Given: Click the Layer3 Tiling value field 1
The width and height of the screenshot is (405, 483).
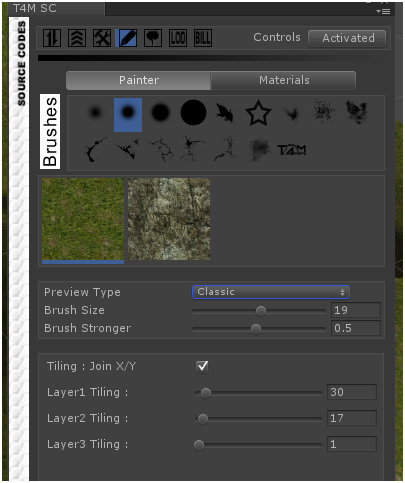Looking at the screenshot, I should tap(352, 444).
